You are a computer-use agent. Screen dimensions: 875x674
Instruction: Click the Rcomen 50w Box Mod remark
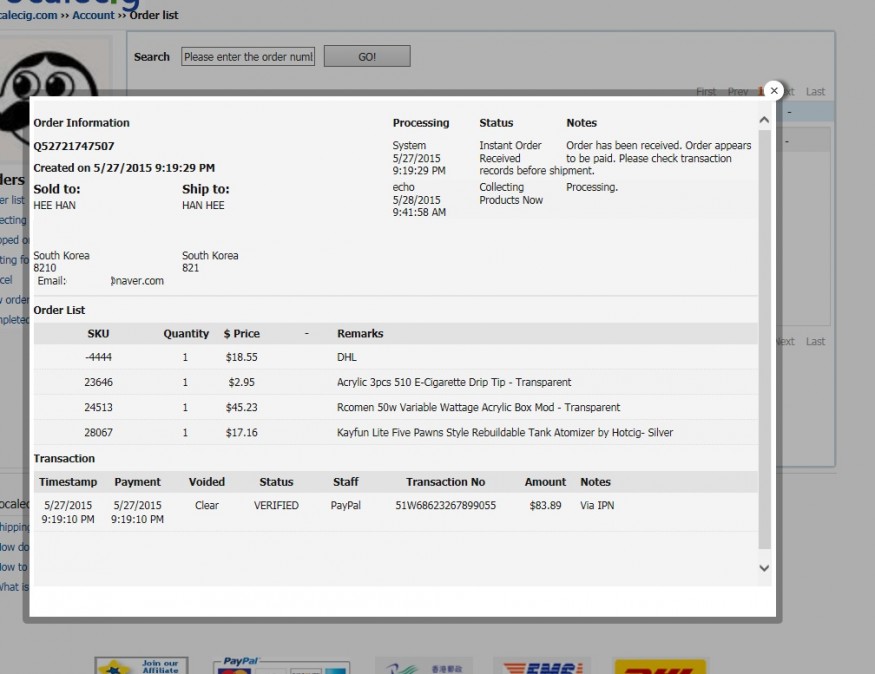pos(478,407)
